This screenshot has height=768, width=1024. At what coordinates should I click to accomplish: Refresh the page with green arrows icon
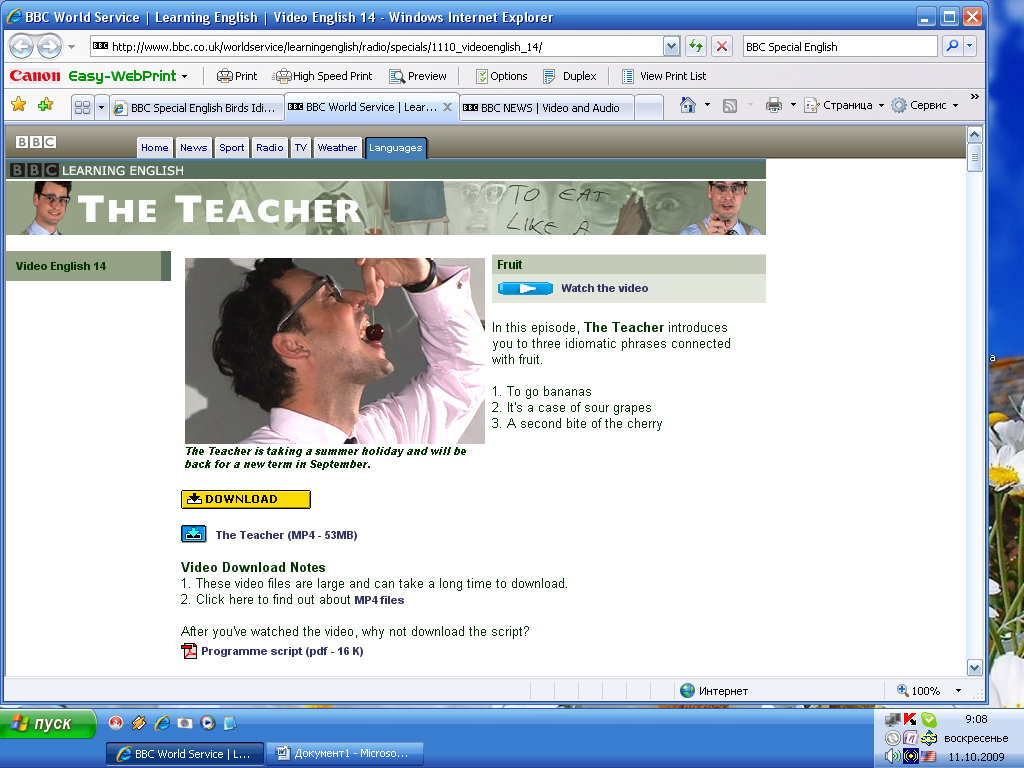tap(696, 46)
